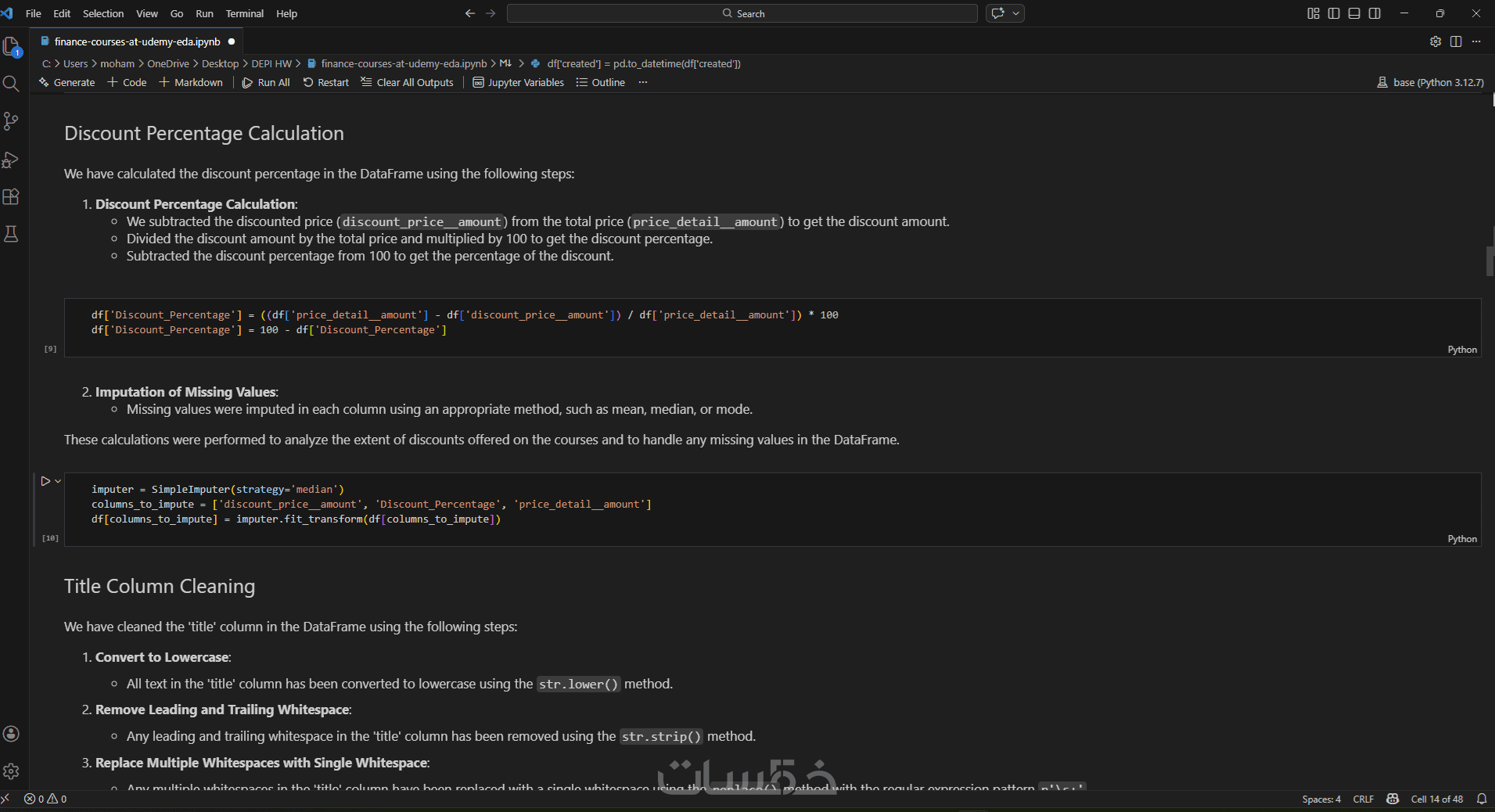Change indentation via Spaces: 4
Image resolution: width=1495 pixels, height=812 pixels.
coord(1321,799)
